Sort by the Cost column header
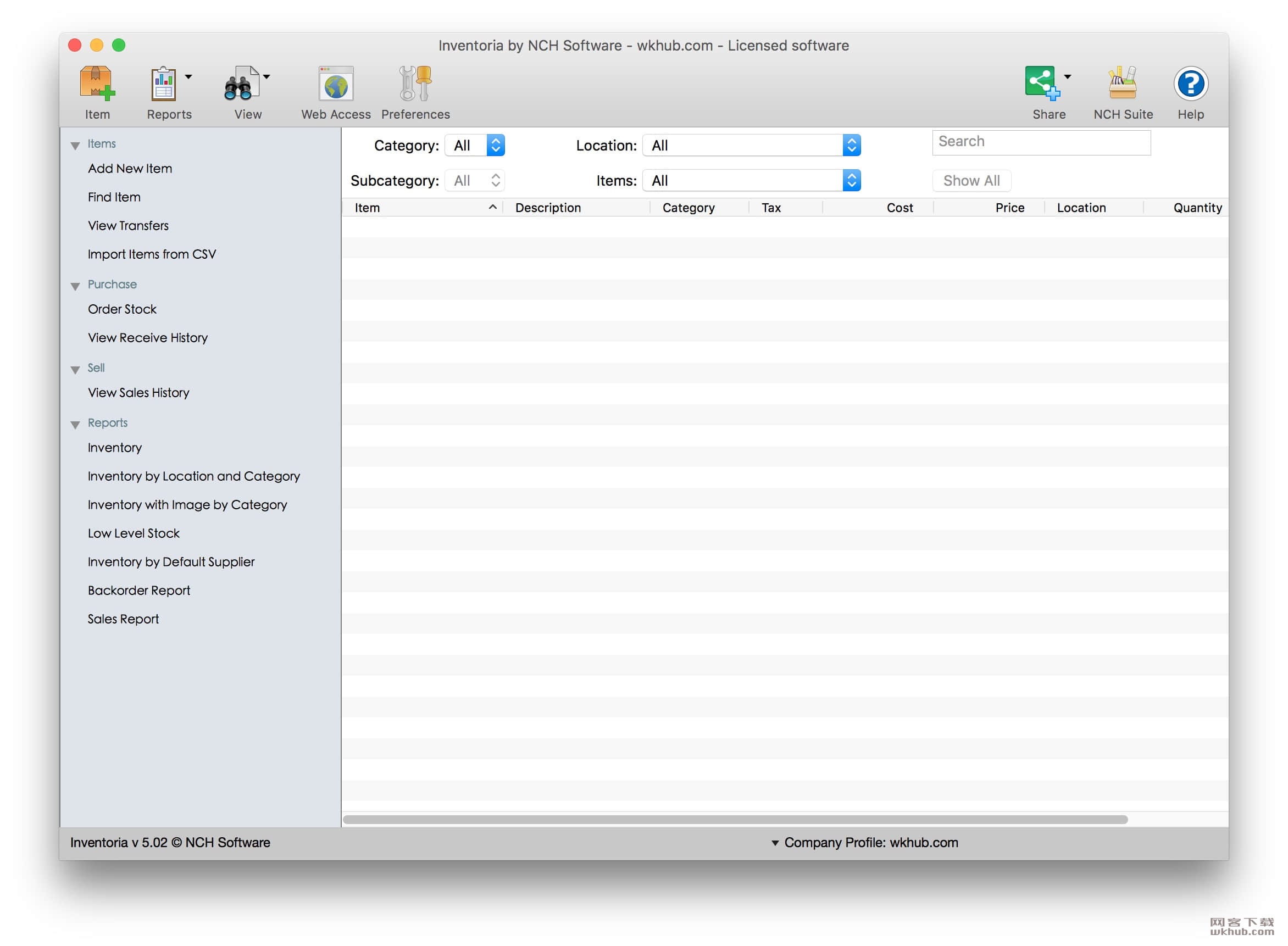1288x946 pixels. pos(878,208)
